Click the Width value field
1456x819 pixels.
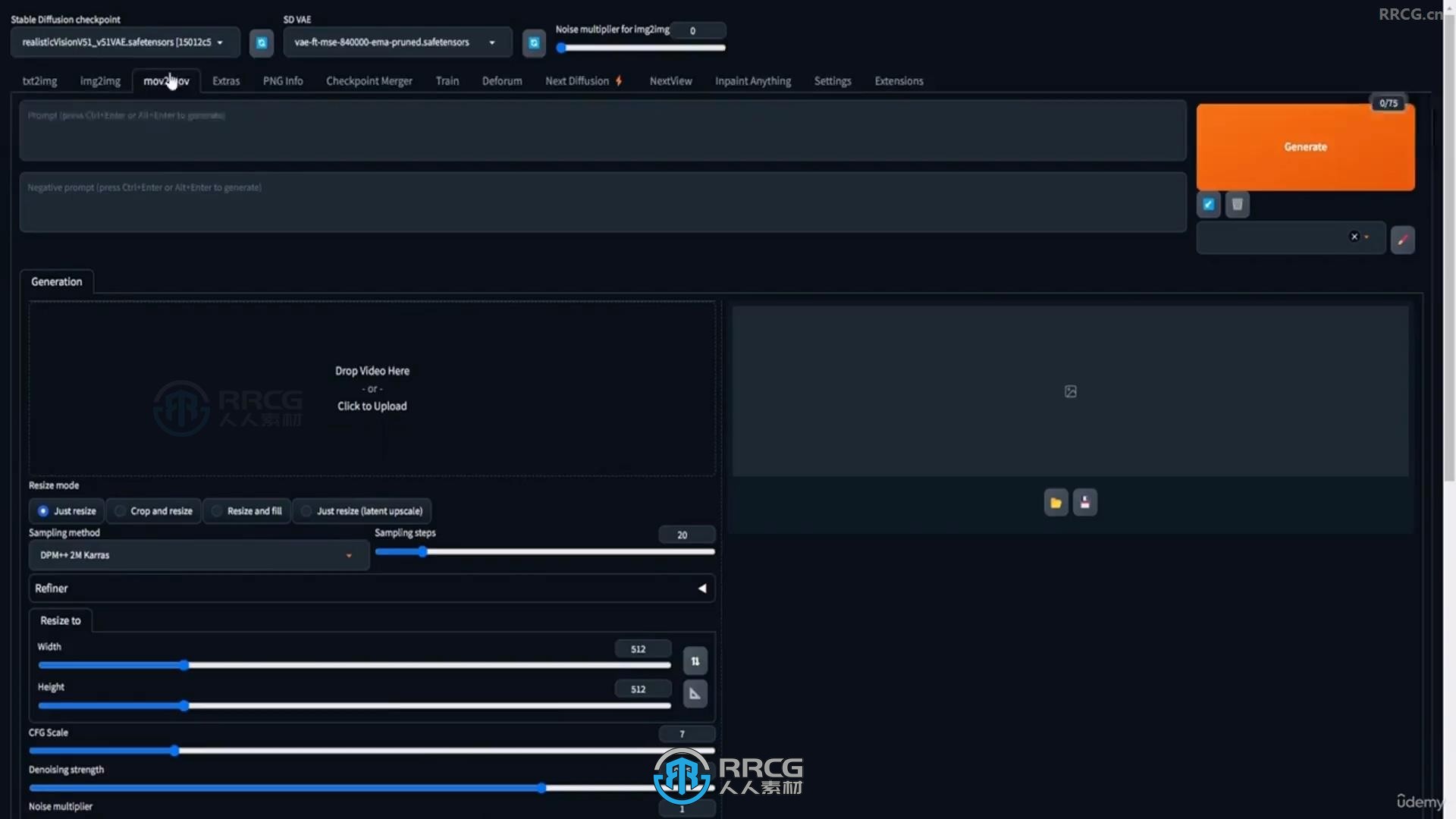tap(642, 649)
